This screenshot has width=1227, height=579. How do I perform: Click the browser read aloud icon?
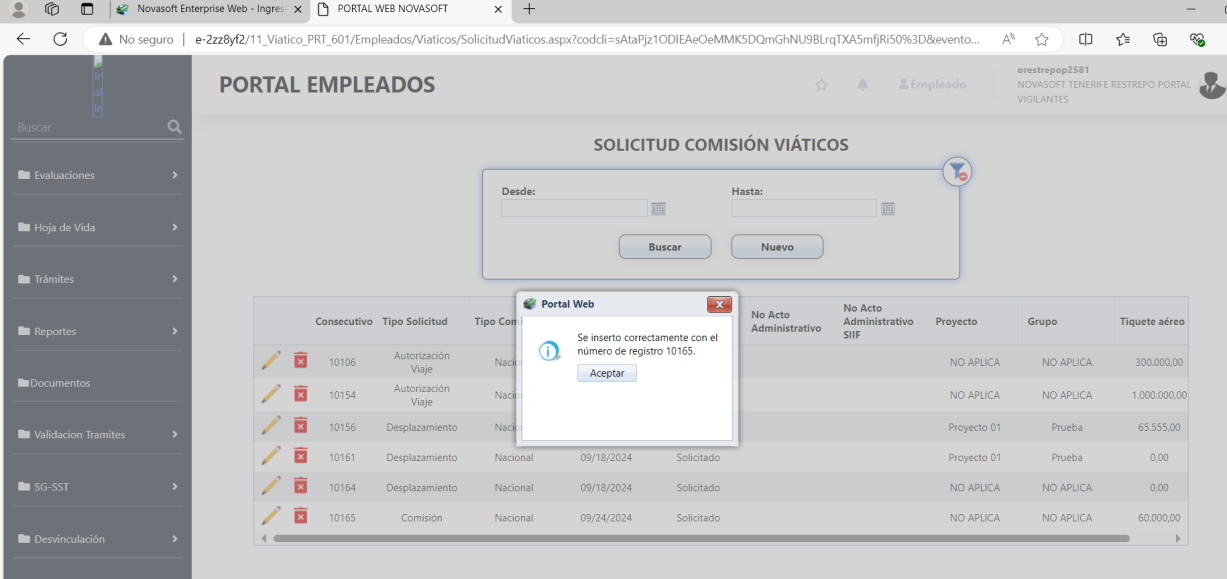click(1008, 39)
